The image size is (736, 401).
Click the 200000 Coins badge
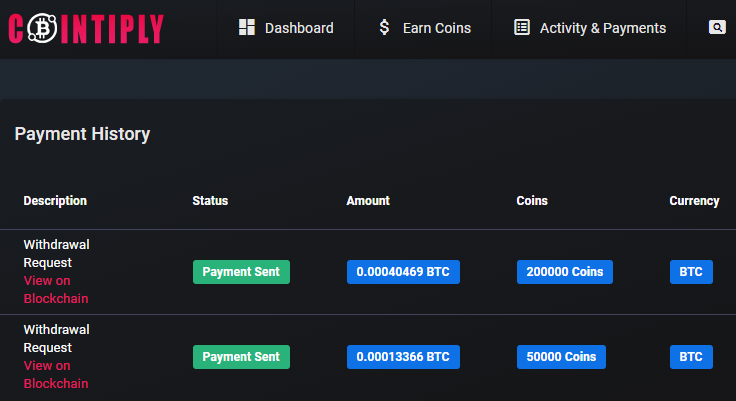565,272
